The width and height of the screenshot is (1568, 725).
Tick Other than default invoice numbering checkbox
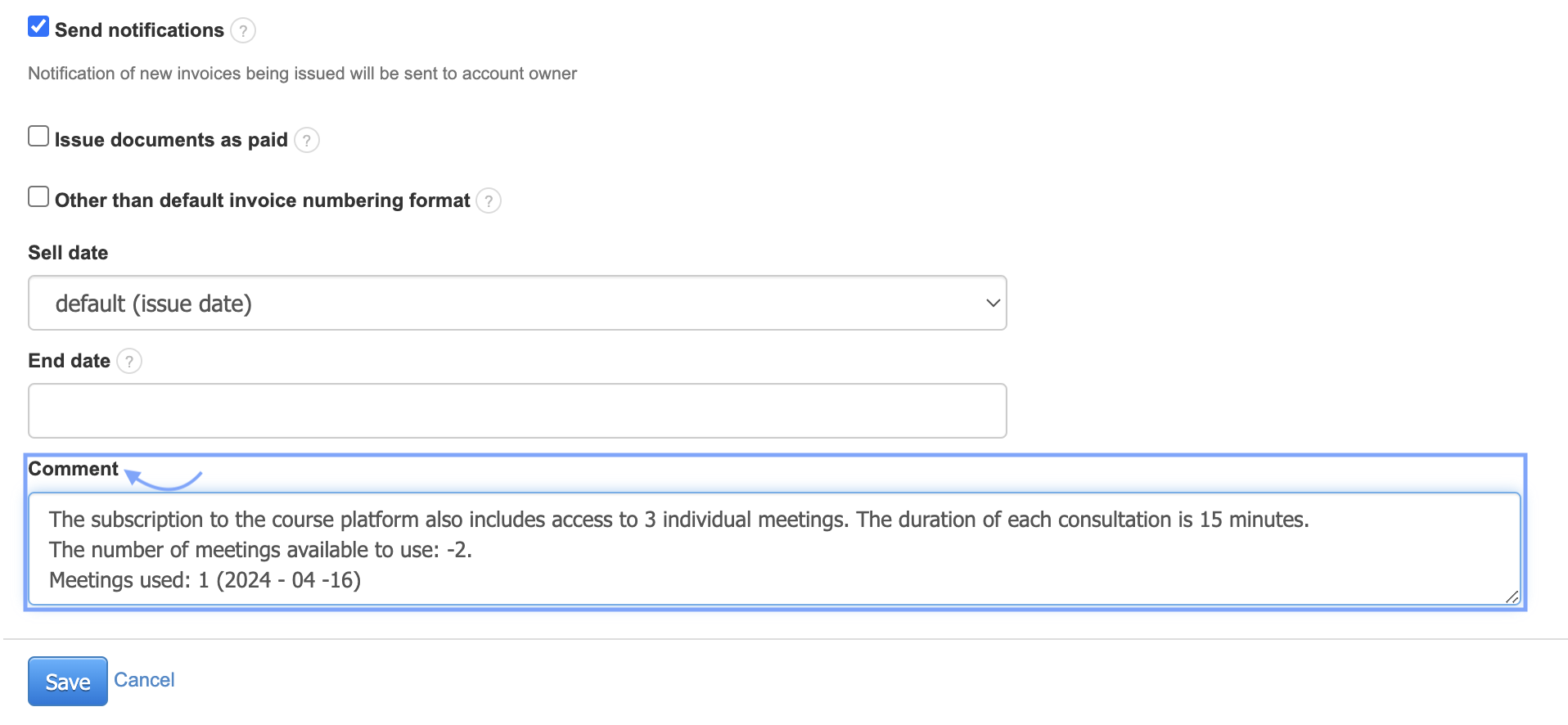38,197
